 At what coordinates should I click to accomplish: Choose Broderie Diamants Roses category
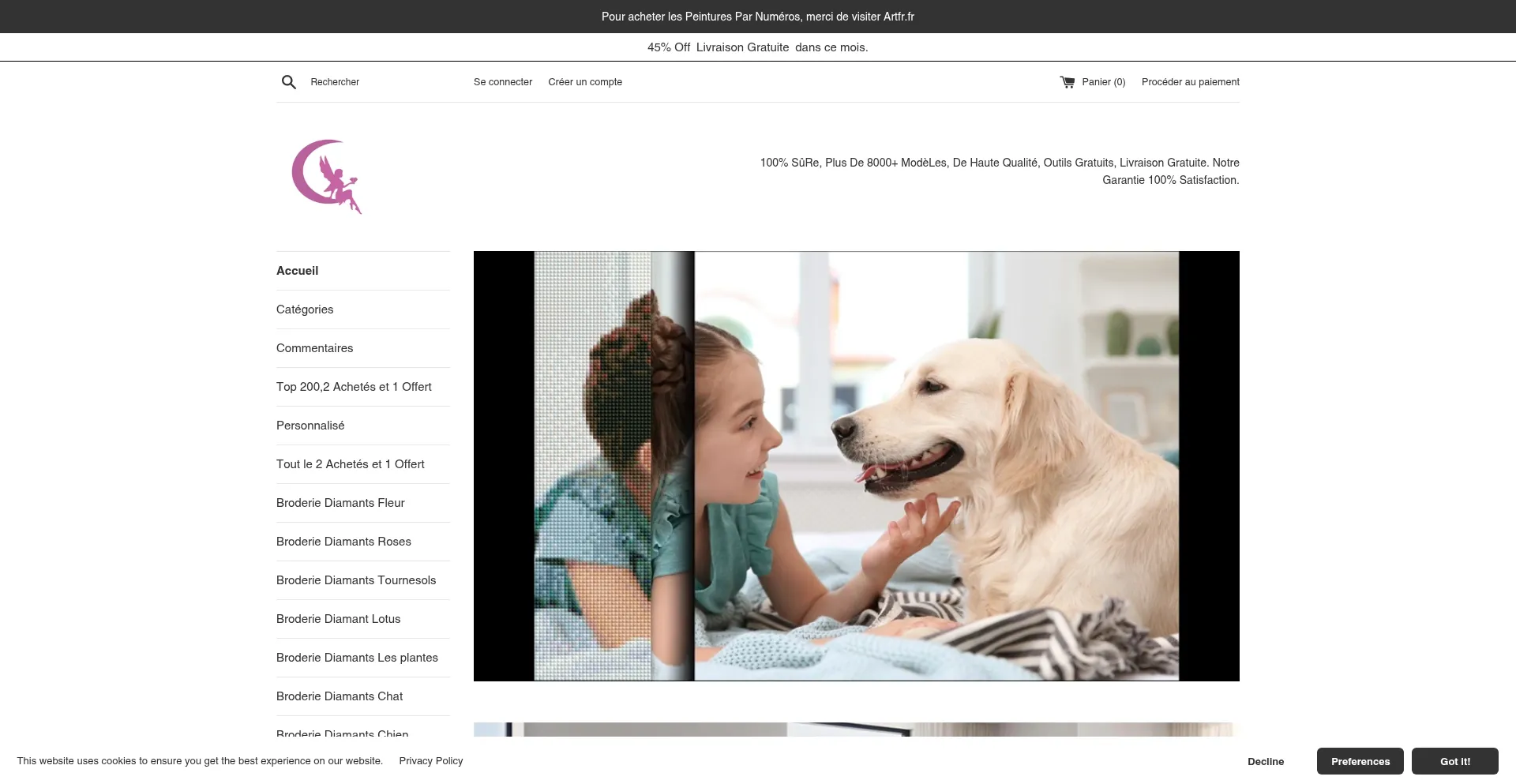[x=343, y=542]
